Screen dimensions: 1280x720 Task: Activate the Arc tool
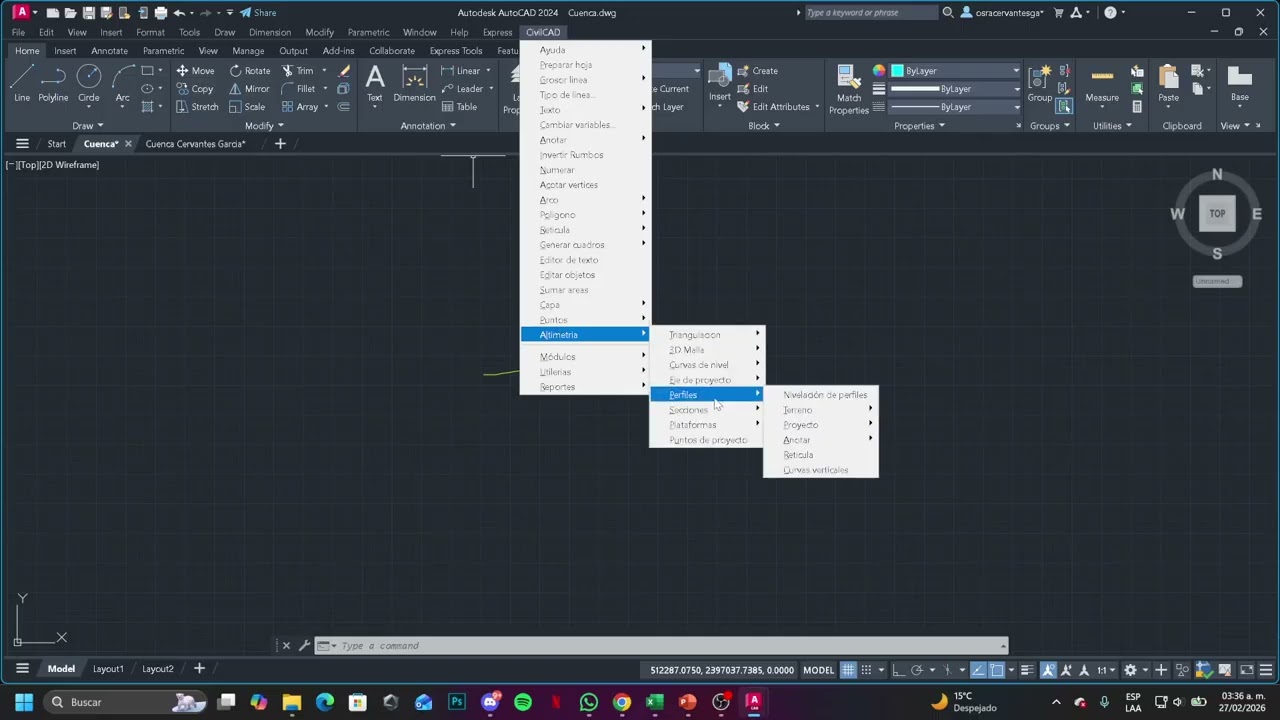pyautogui.click(x=122, y=84)
